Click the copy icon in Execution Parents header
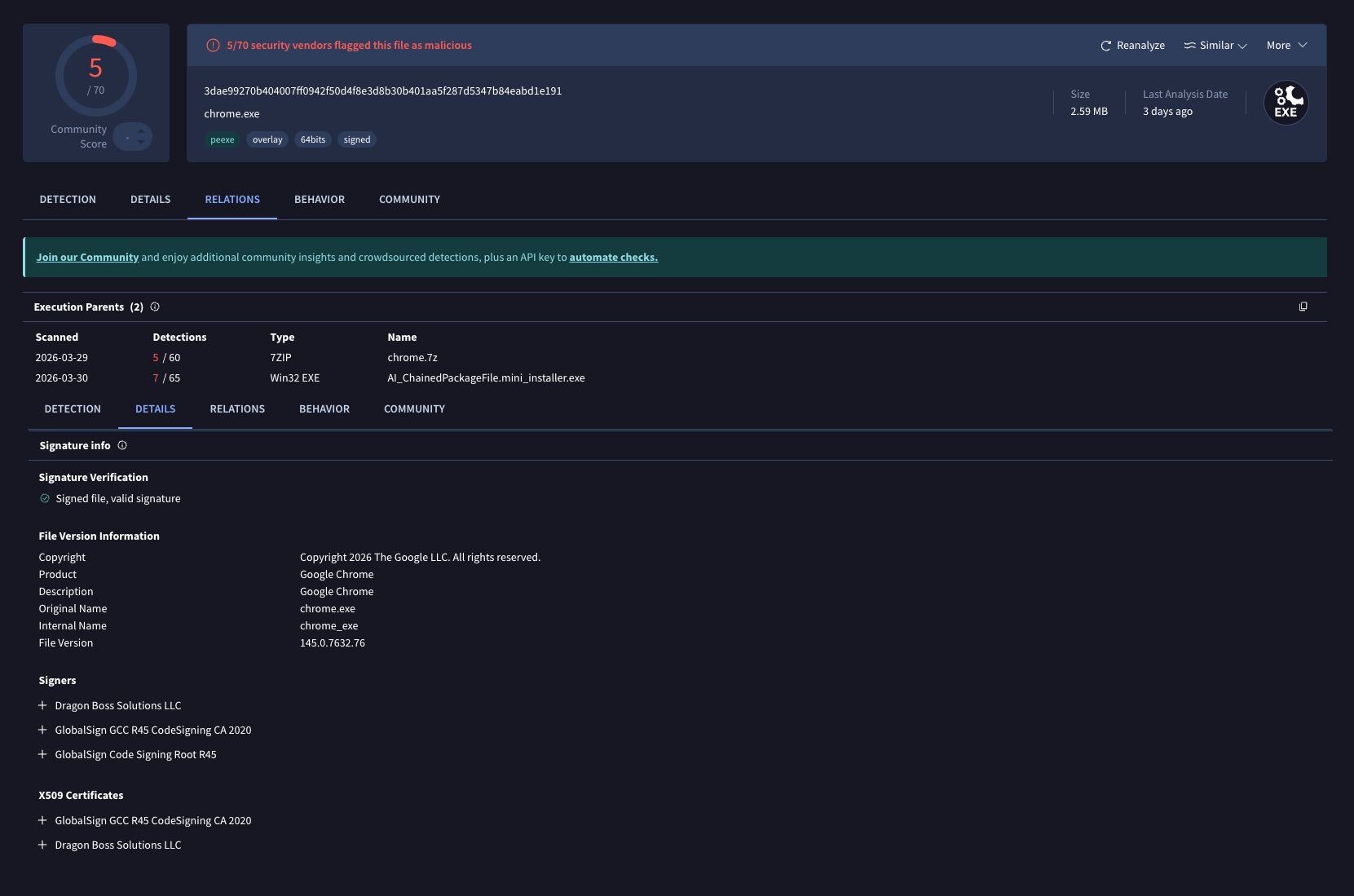 pos(1303,307)
